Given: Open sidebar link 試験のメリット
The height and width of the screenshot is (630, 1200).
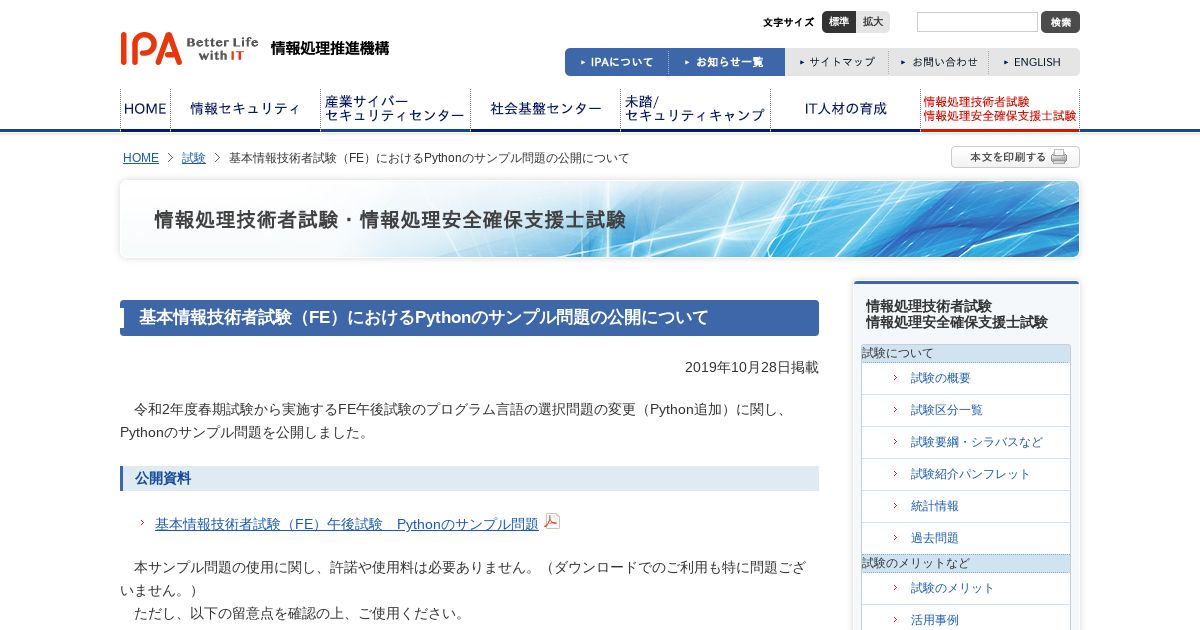Looking at the screenshot, I should (x=953, y=588).
